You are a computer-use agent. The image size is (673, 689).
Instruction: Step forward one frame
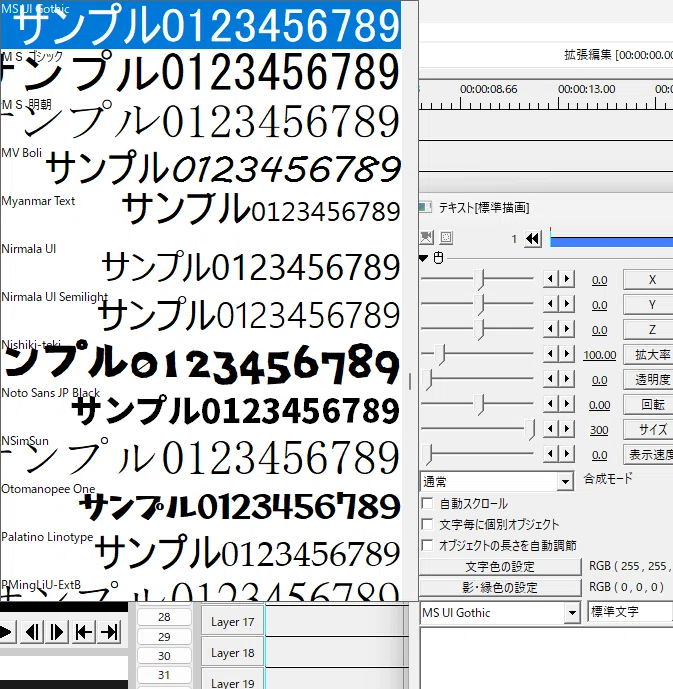tap(57, 632)
